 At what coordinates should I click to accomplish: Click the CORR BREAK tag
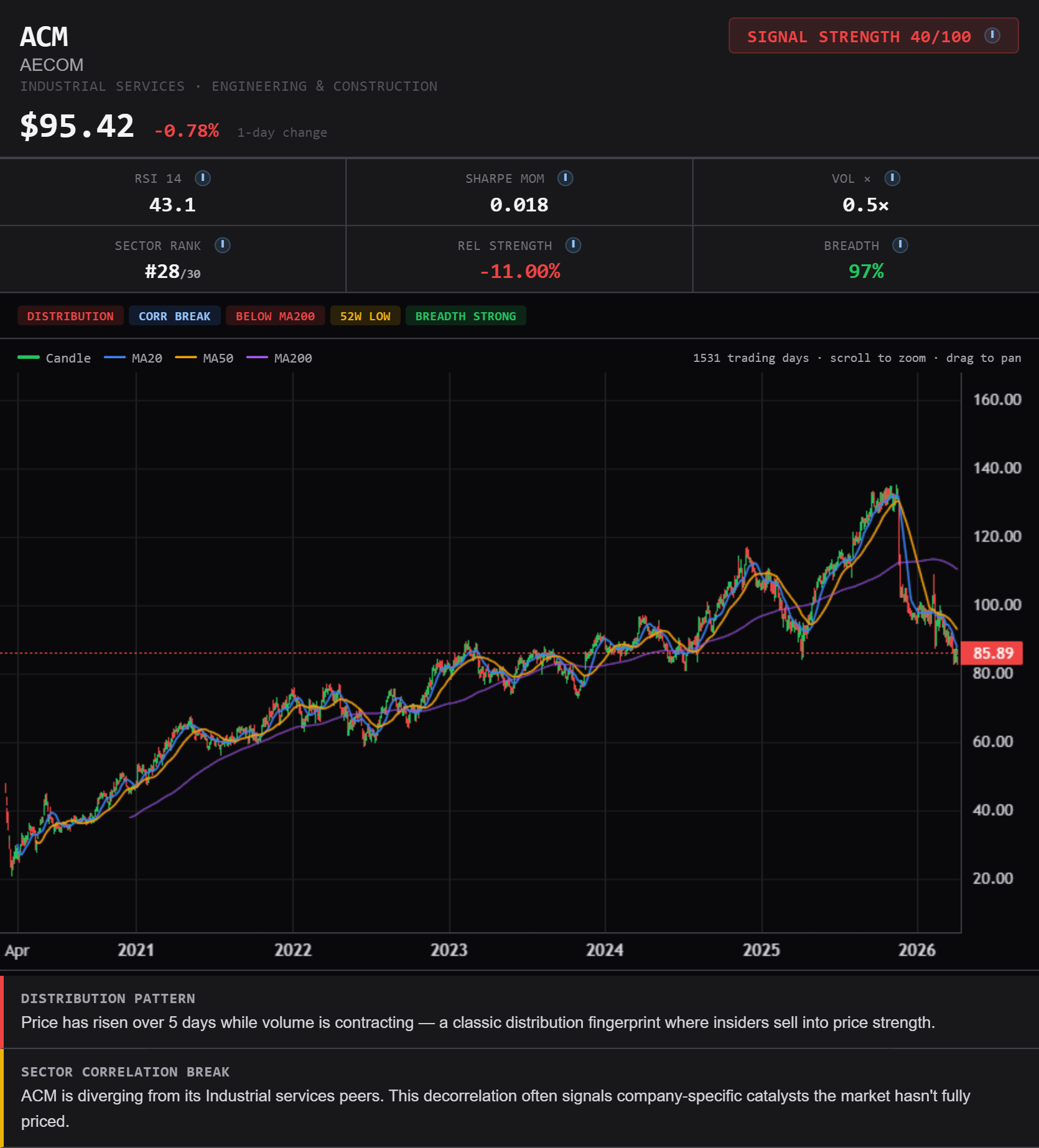(x=175, y=316)
